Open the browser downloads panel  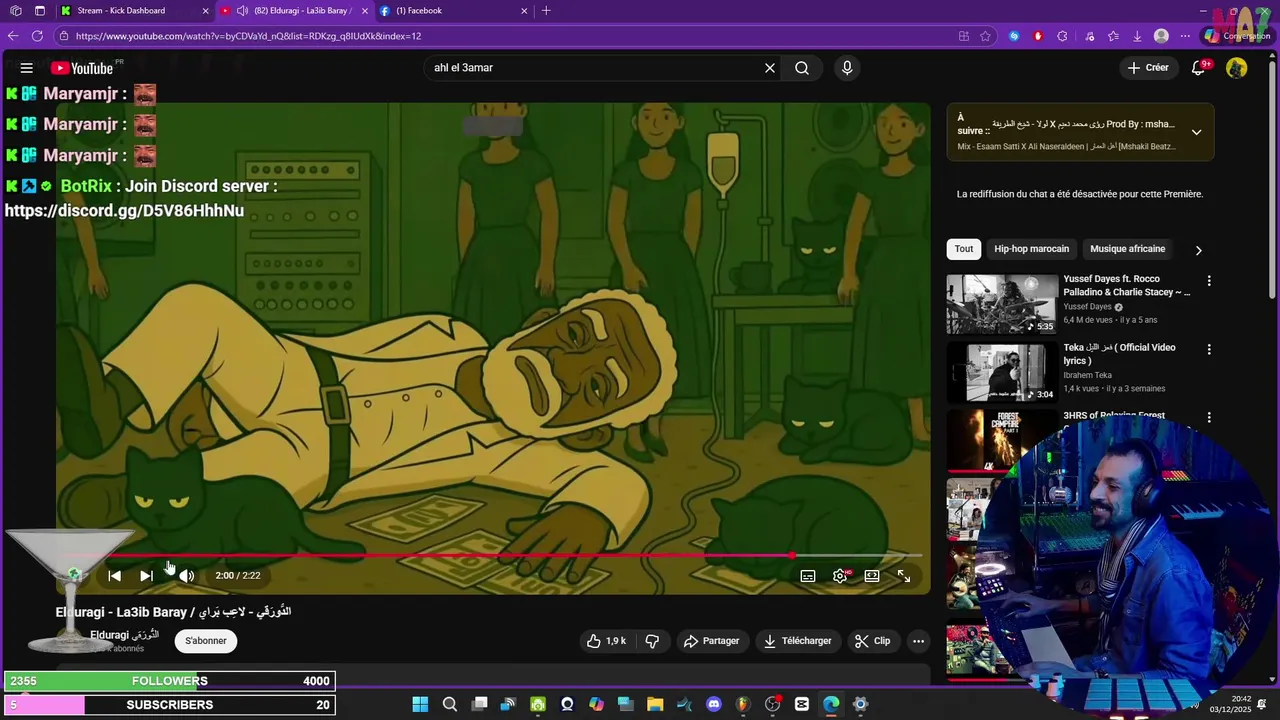tap(1137, 36)
